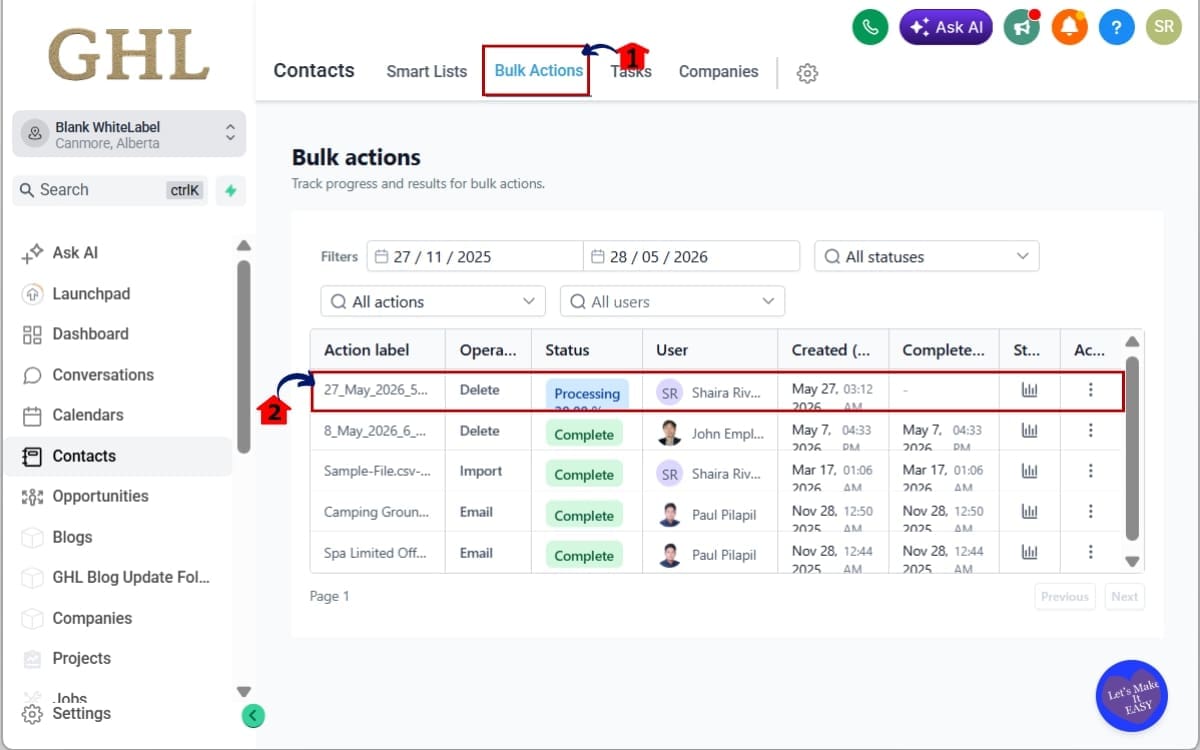
Task: Open the contacts settings gear icon
Action: (808, 73)
